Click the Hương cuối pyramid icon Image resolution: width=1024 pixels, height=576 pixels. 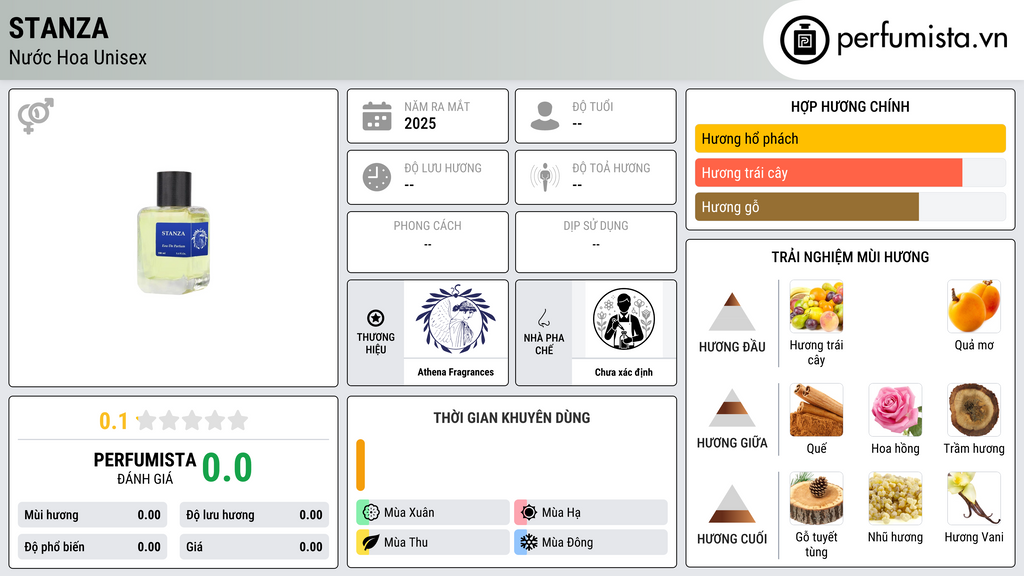tap(732, 504)
